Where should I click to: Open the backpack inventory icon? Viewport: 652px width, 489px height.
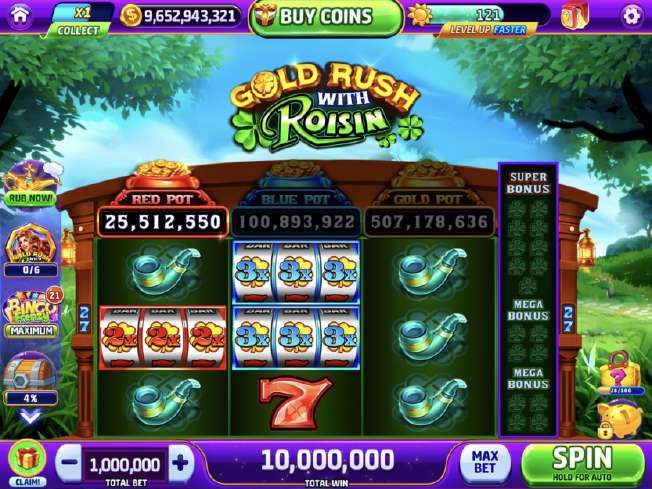tap(575, 16)
